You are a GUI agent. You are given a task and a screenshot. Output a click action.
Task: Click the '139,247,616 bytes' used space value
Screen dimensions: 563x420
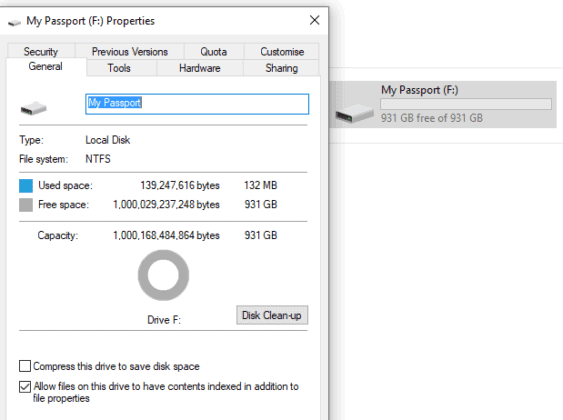point(180,185)
